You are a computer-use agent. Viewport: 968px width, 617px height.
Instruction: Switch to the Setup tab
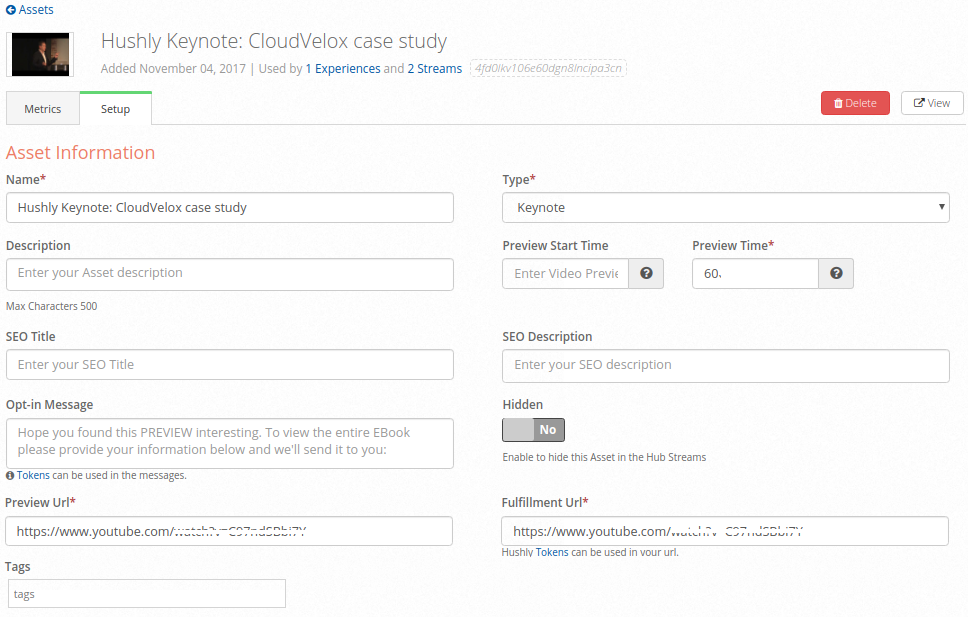tap(115, 109)
